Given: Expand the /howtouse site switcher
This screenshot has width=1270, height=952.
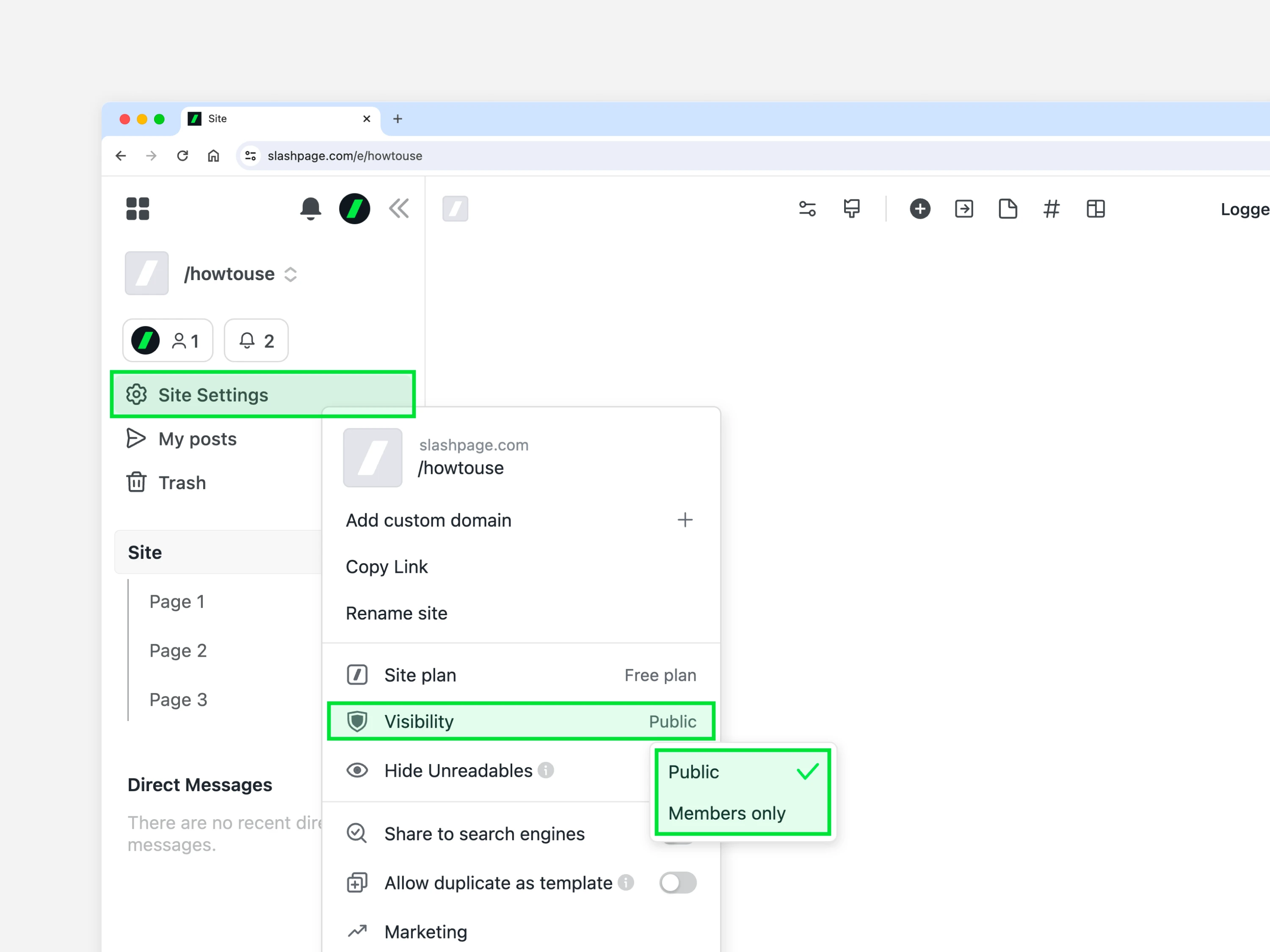Looking at the screenshot, I should point(290,274).
